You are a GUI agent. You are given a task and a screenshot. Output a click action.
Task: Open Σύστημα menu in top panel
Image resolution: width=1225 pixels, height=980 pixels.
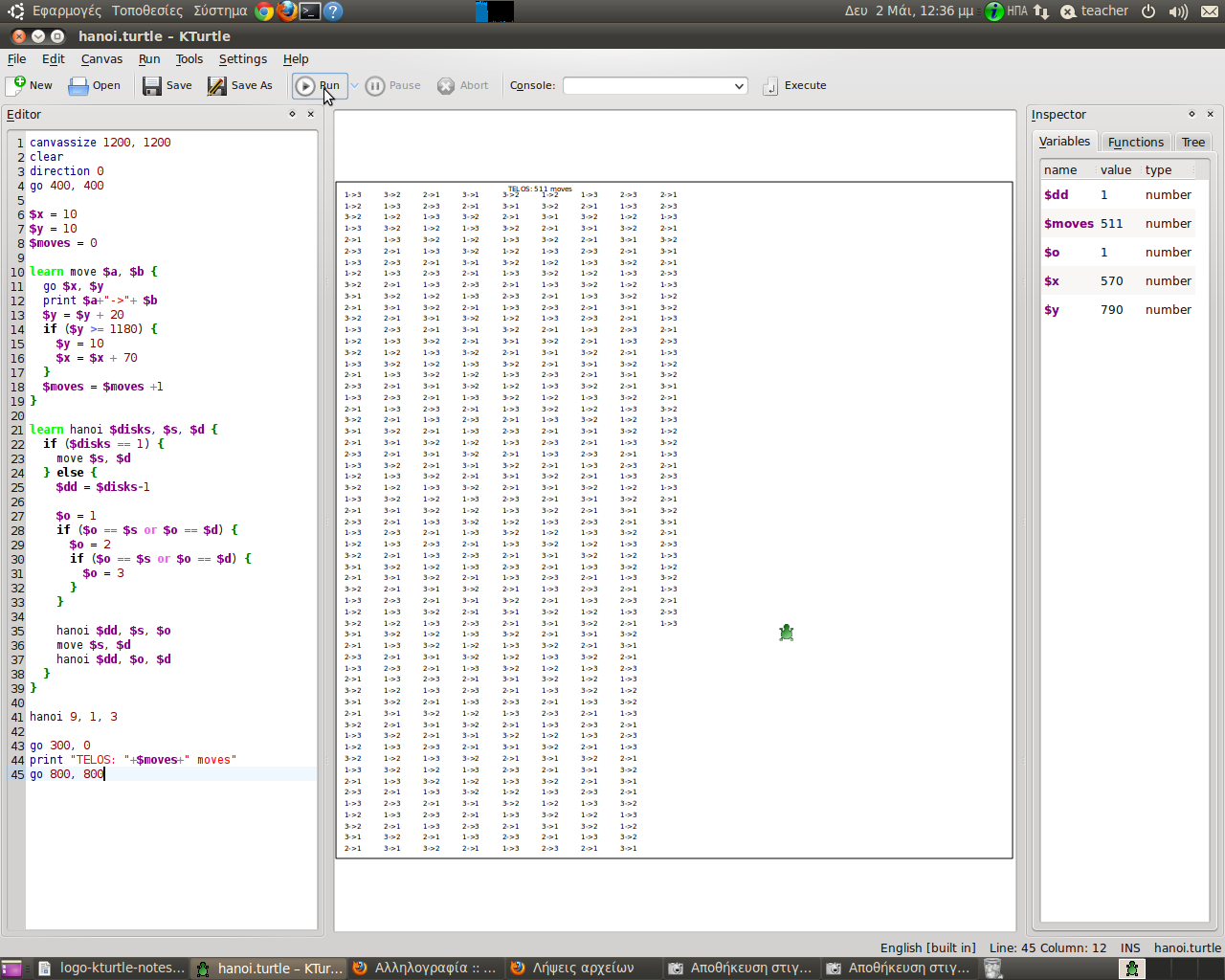pyautogui.click(x=220, y=11)
